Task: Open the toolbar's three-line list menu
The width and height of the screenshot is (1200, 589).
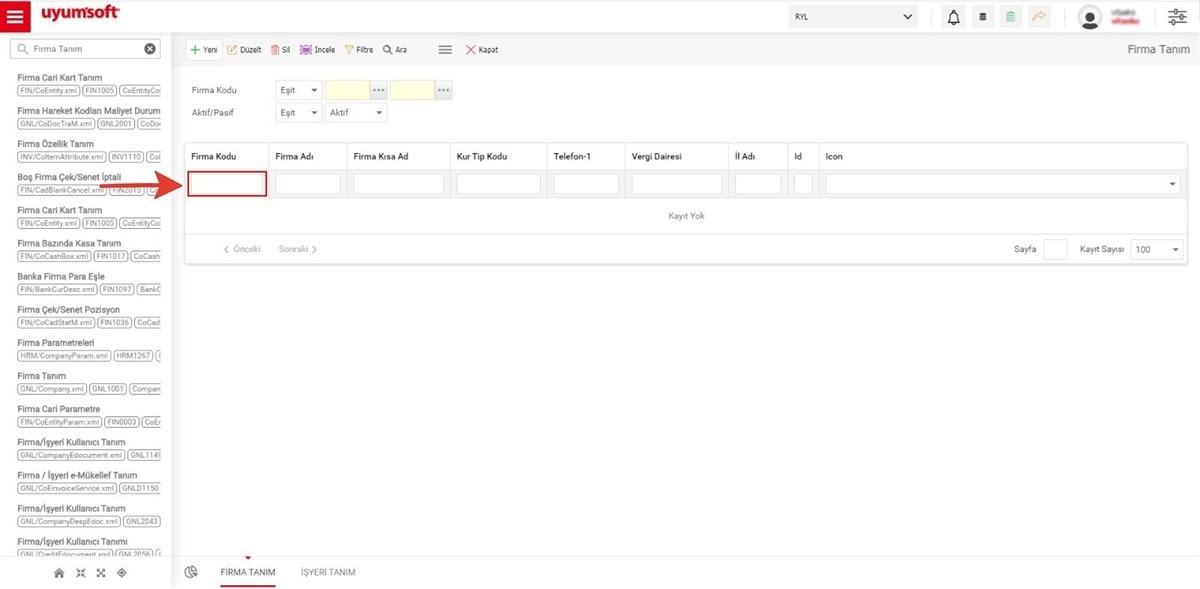Action: [x=445, y=49]
